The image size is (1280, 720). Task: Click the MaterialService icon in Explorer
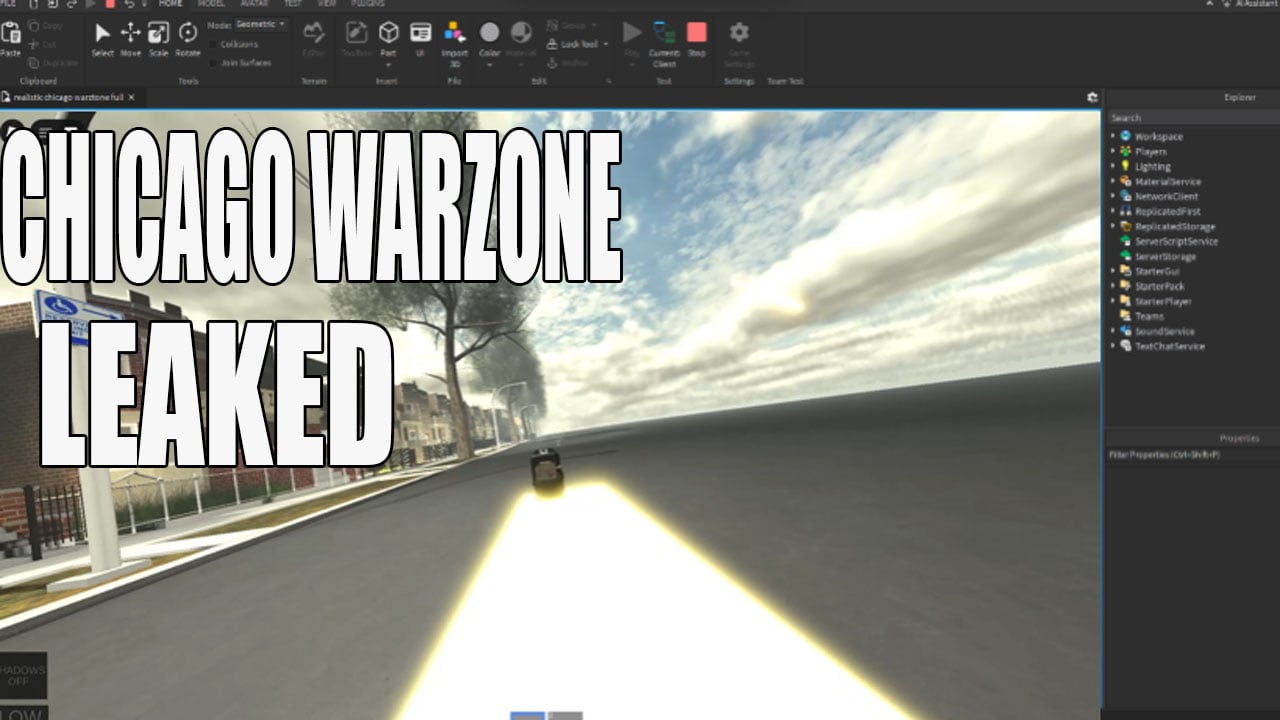click(x=1126, y=181)
